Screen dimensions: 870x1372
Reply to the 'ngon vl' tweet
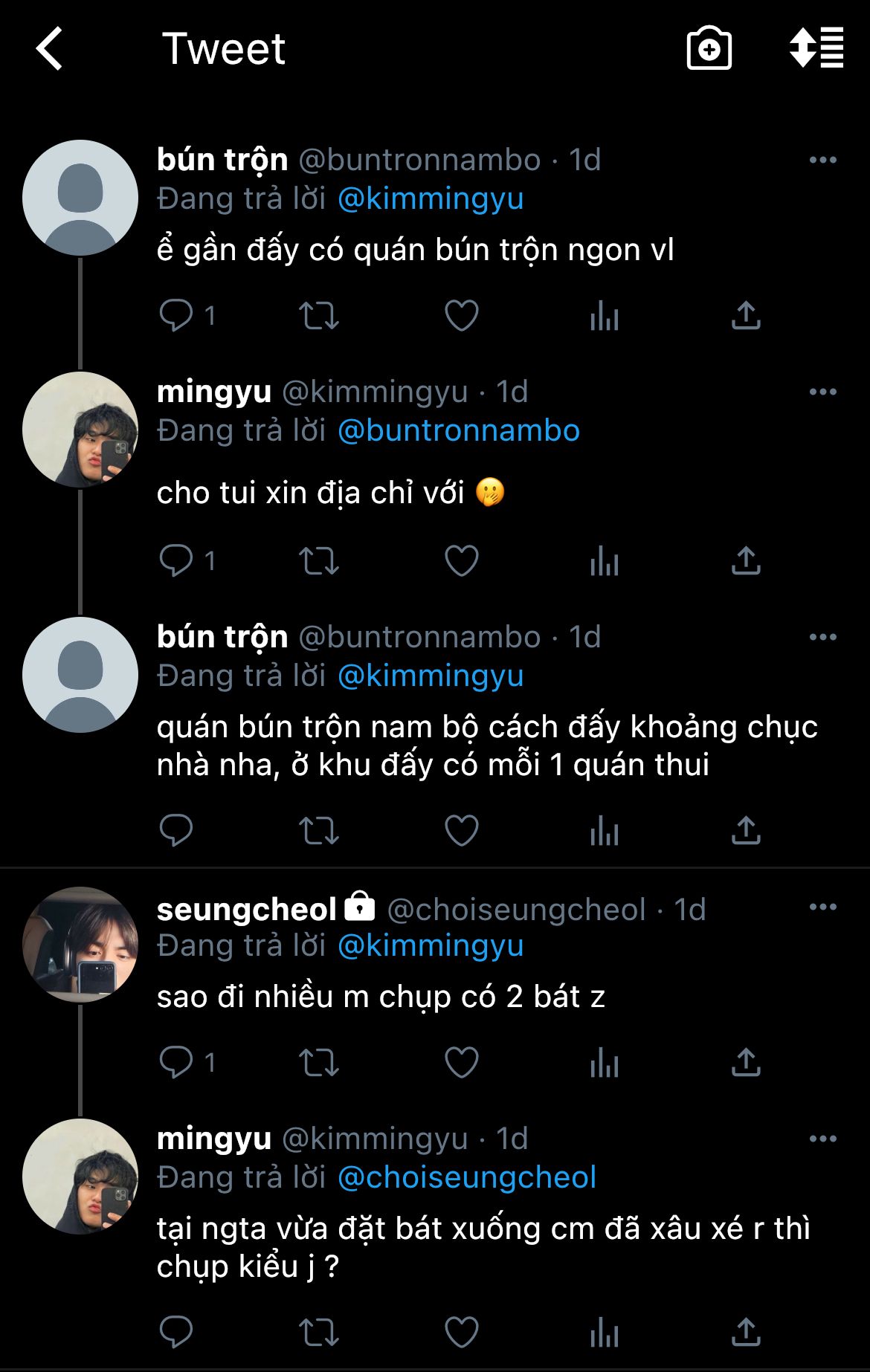[x=176, y=315]
